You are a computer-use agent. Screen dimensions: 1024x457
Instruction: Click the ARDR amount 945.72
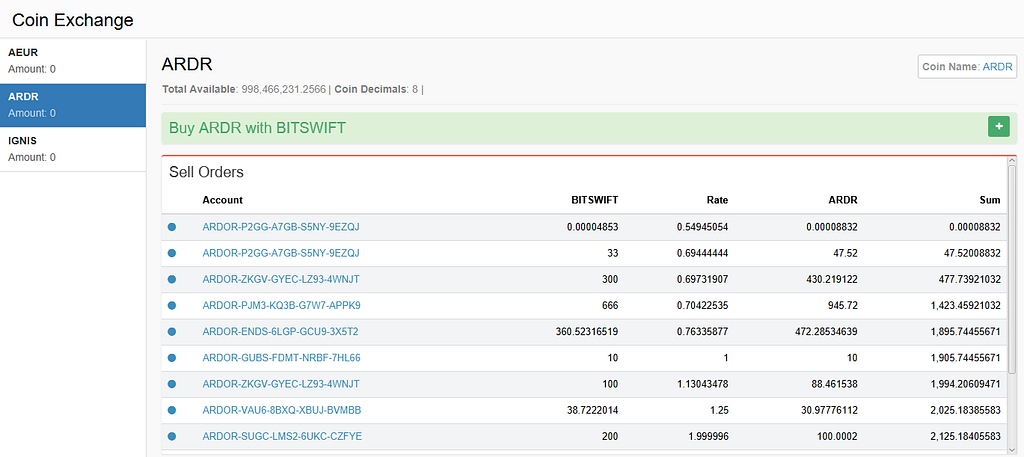(843, 305)
